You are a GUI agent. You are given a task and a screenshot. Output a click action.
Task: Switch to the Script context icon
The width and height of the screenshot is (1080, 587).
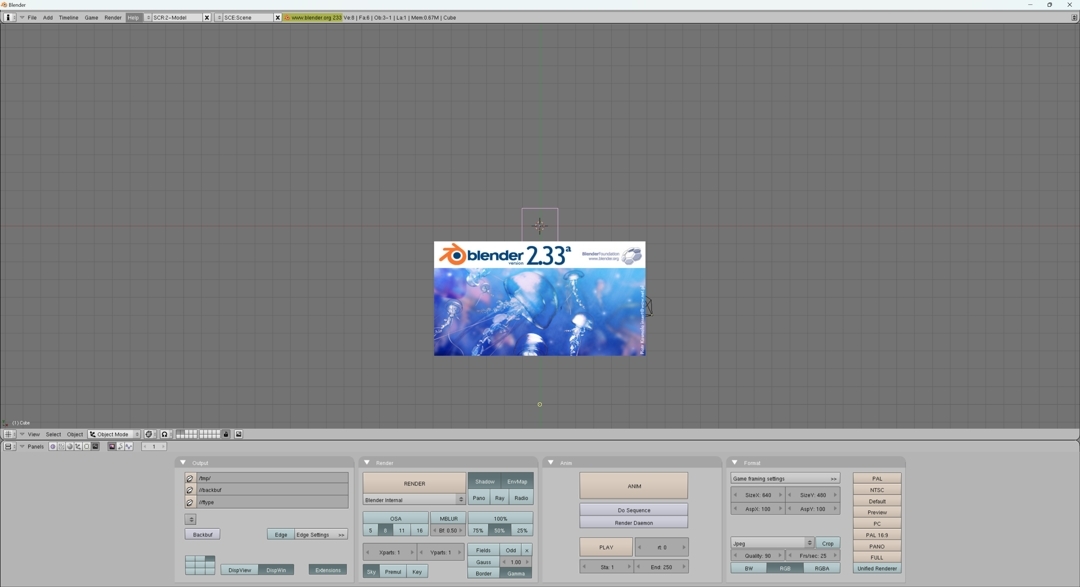coord(61,446)
